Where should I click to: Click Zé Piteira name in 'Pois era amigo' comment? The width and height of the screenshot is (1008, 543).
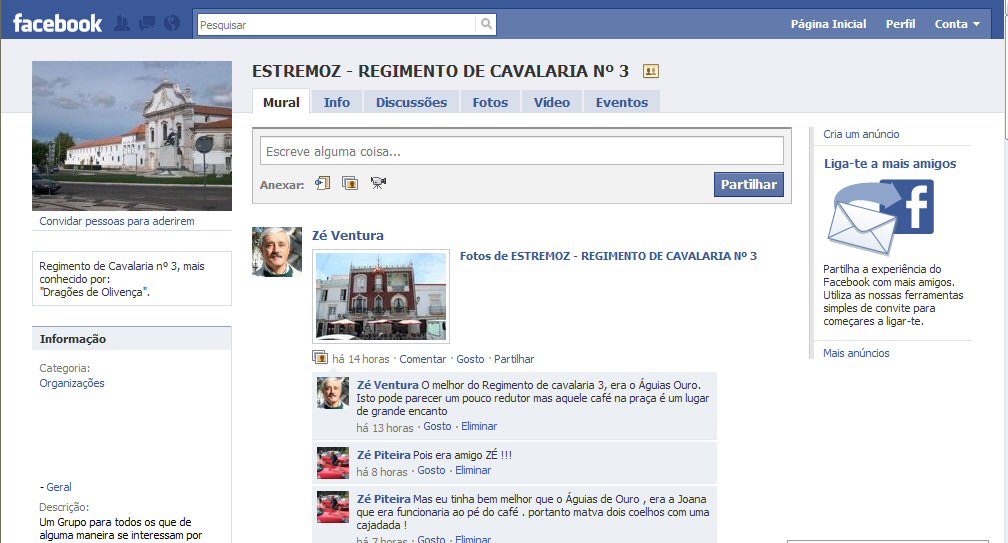tap(383, 455)
